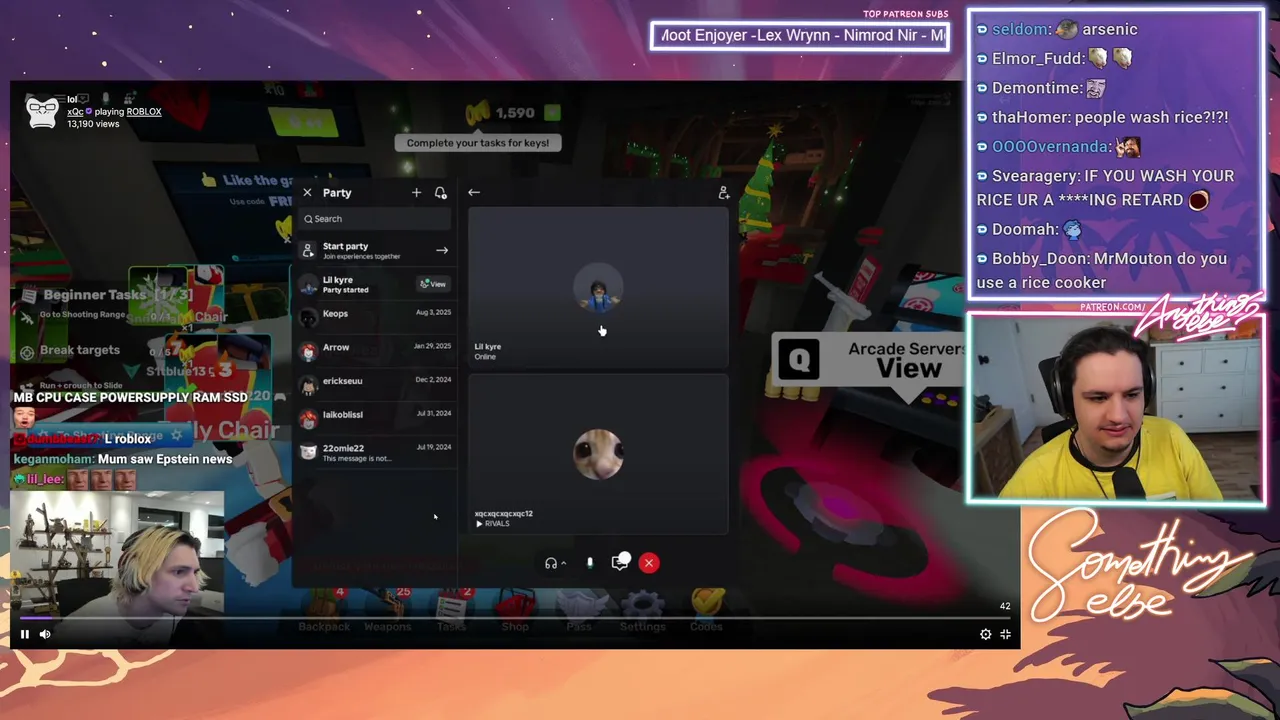Viewport: 1280px width, 720px height.
Task: Open the party chat bubble icon
Action: point(620,563)
